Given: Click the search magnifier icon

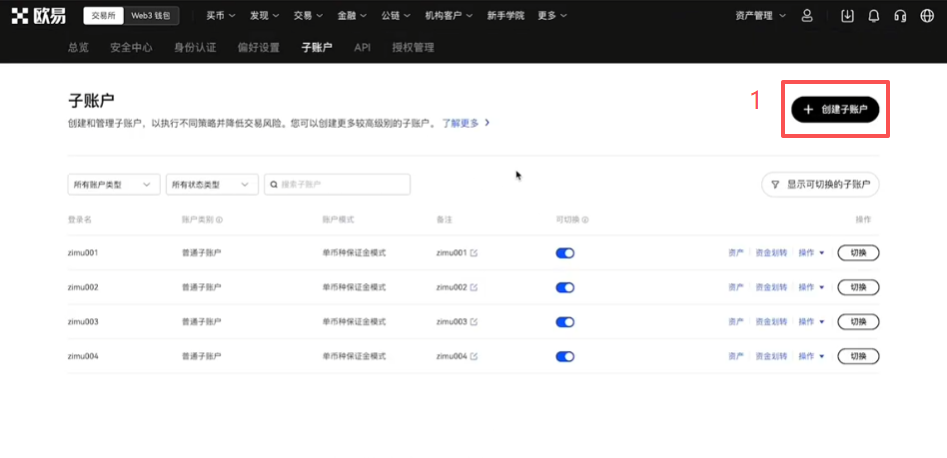Looking at the screenshot, I should [x=274, y=185].
